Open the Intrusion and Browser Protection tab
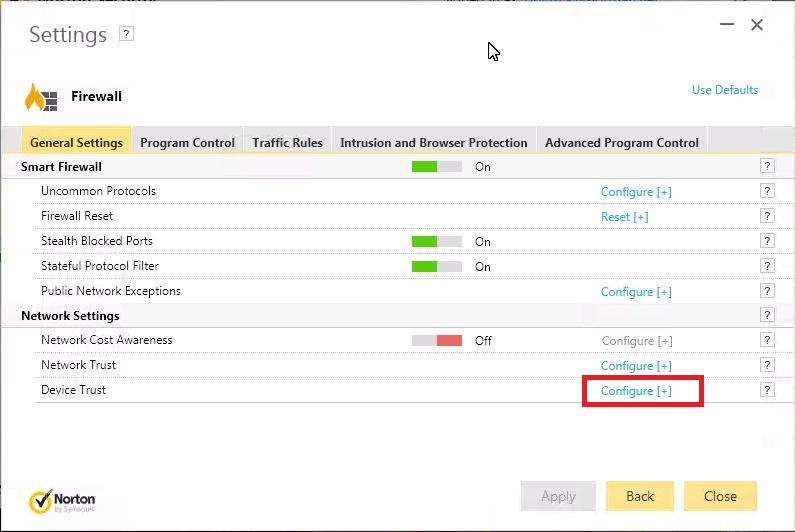 [433, 142]
